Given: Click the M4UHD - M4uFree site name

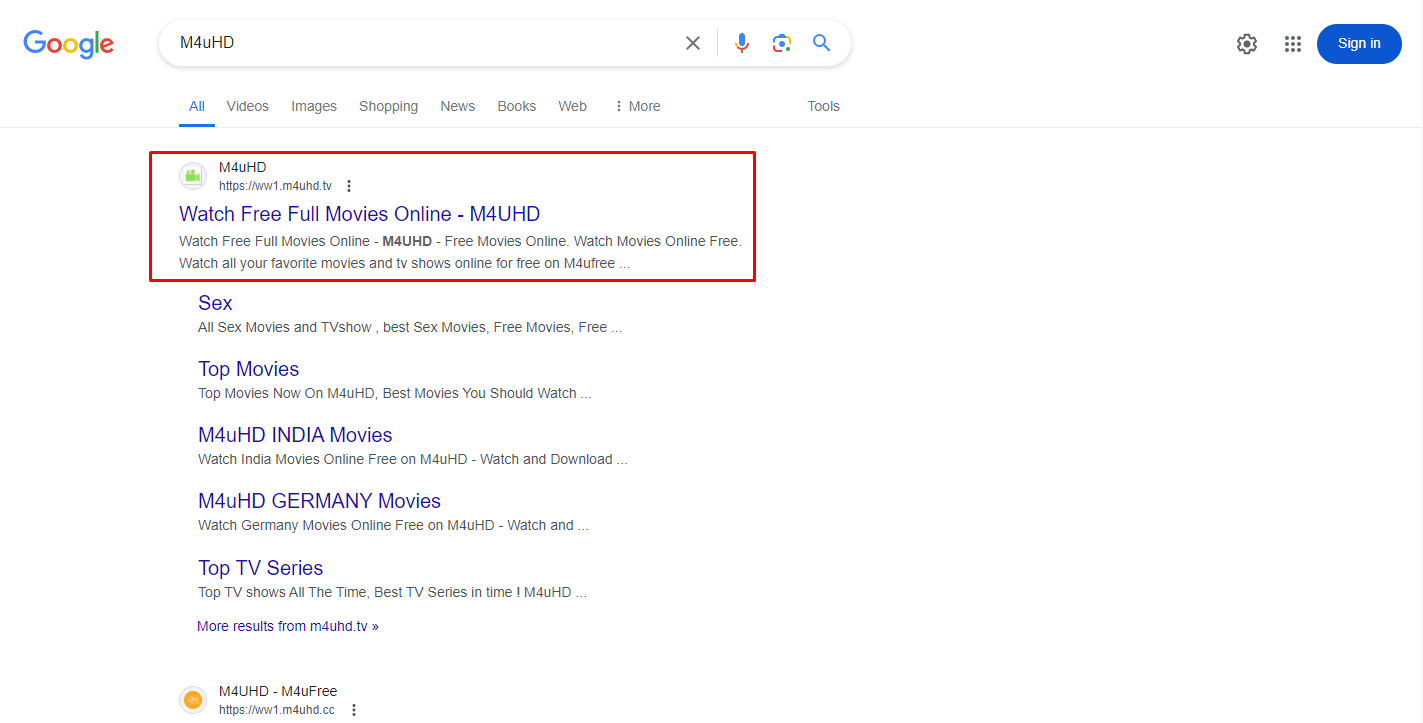Looking at the screenshot, I should point(278,691).
